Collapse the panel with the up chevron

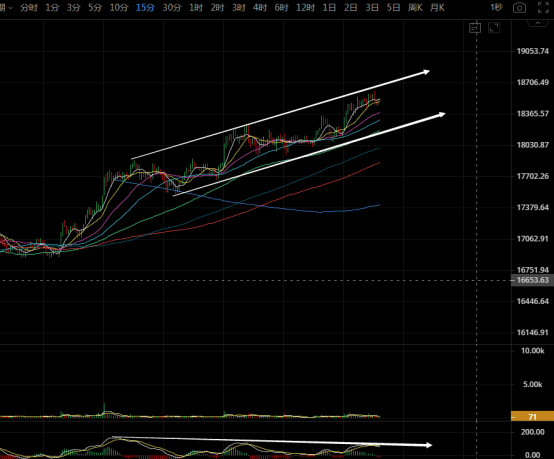tap(538, 23)
